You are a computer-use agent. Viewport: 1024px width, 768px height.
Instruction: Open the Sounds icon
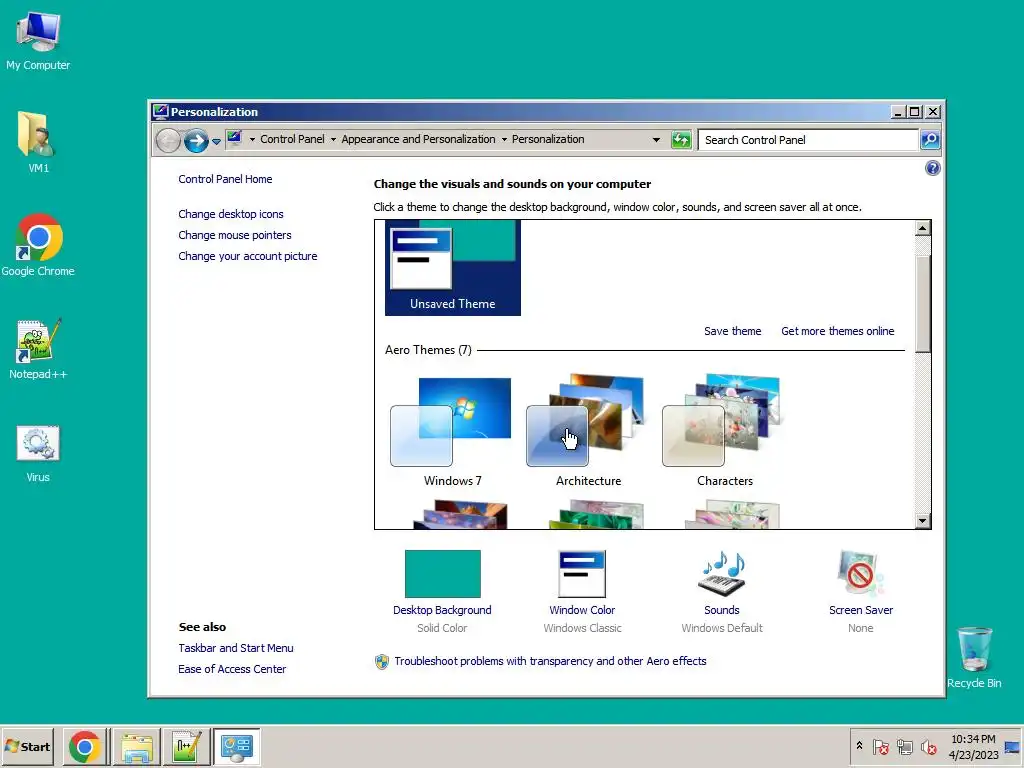722,573
